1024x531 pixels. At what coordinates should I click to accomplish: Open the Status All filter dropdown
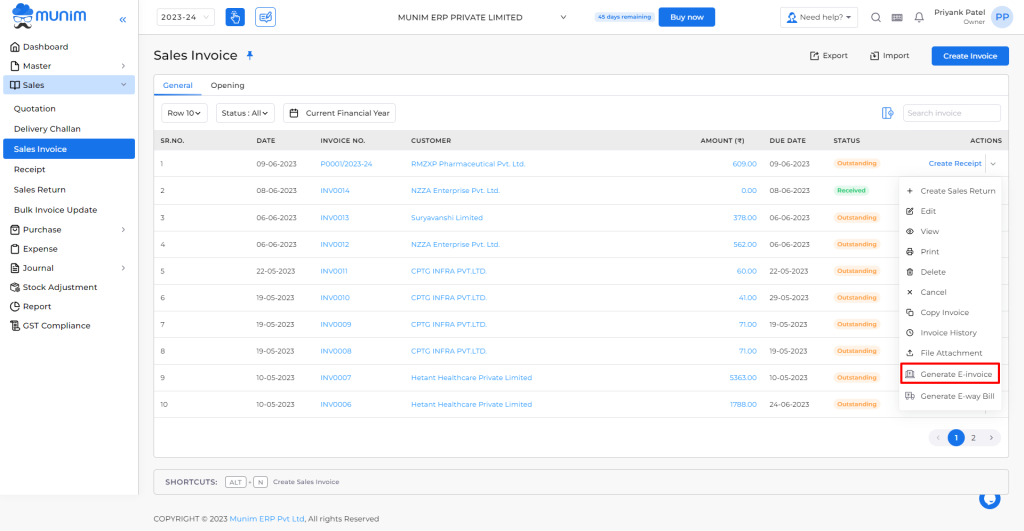[245, 113]
